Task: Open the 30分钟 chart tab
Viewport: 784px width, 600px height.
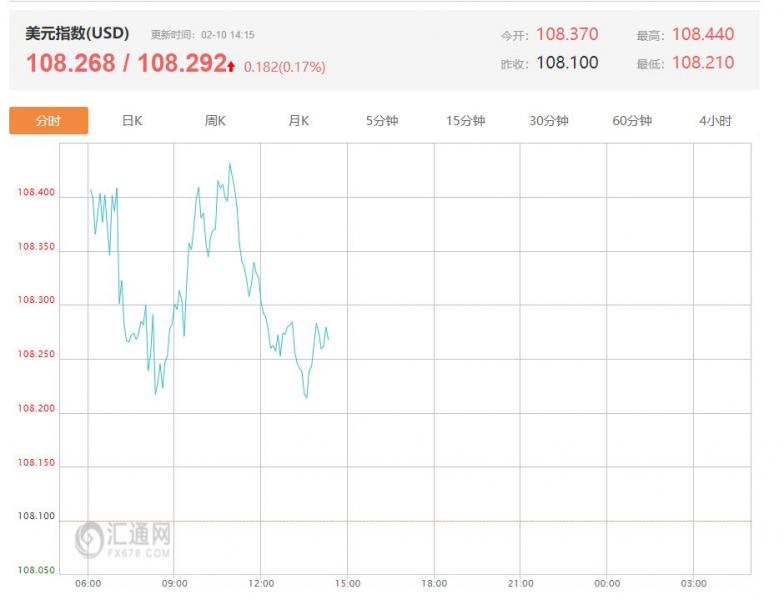Action: click(549, 121)
